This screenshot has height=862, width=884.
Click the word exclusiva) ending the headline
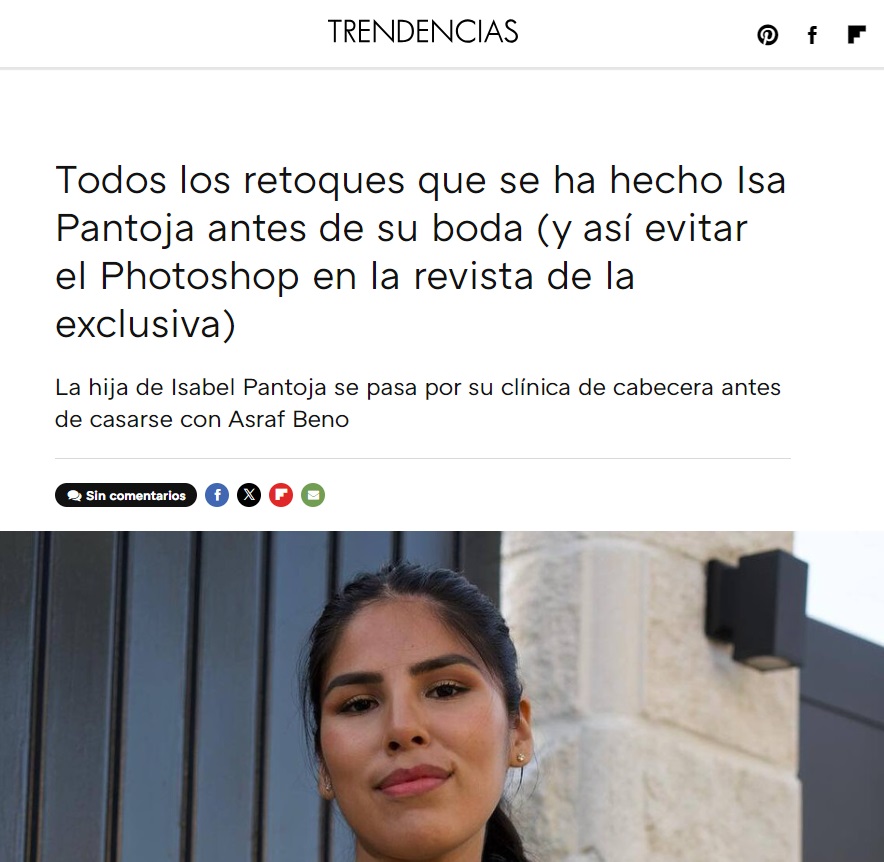point(145,325)
